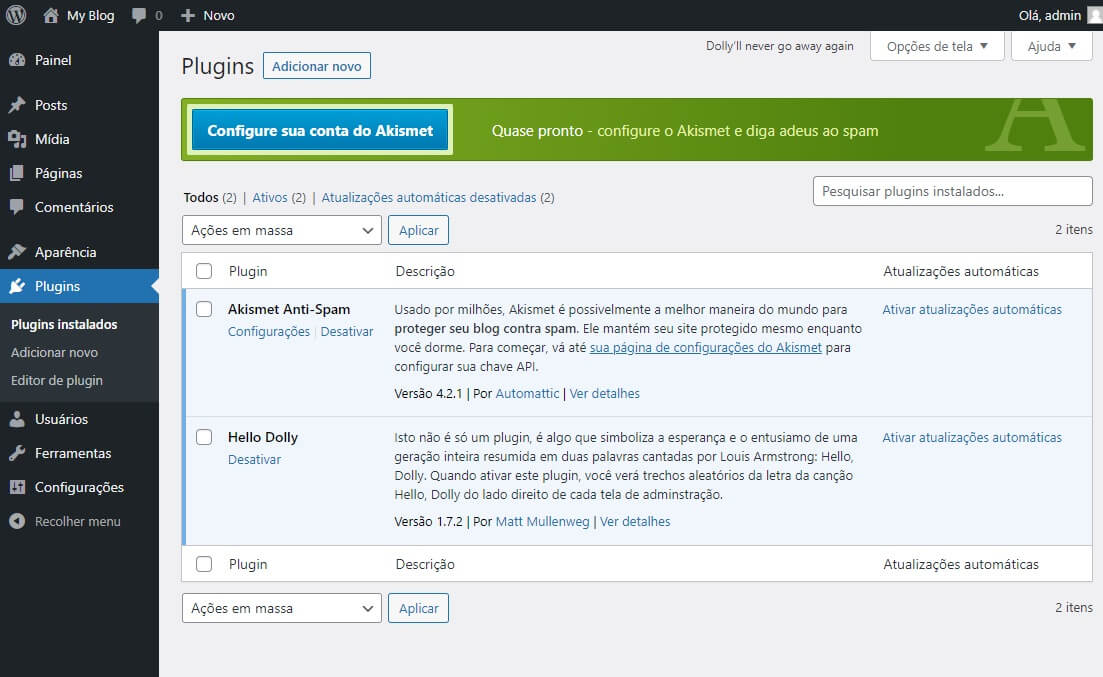Click Ver detalhes for Akismet
This screenshot has width=1103, height=677.
point(604,393)
